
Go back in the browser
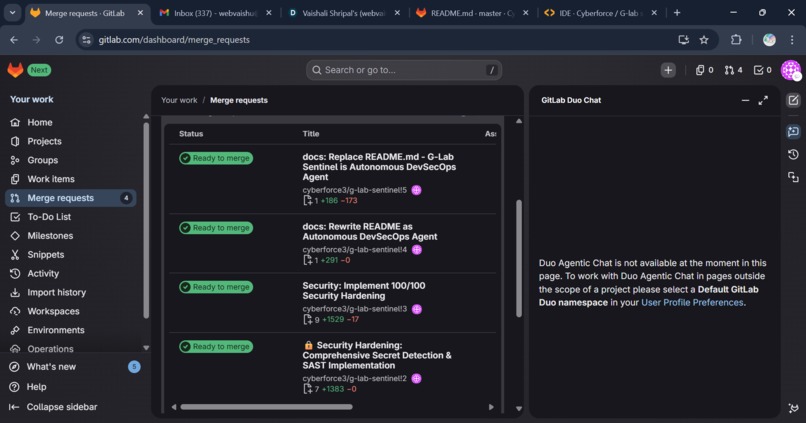tap(14, 40)
